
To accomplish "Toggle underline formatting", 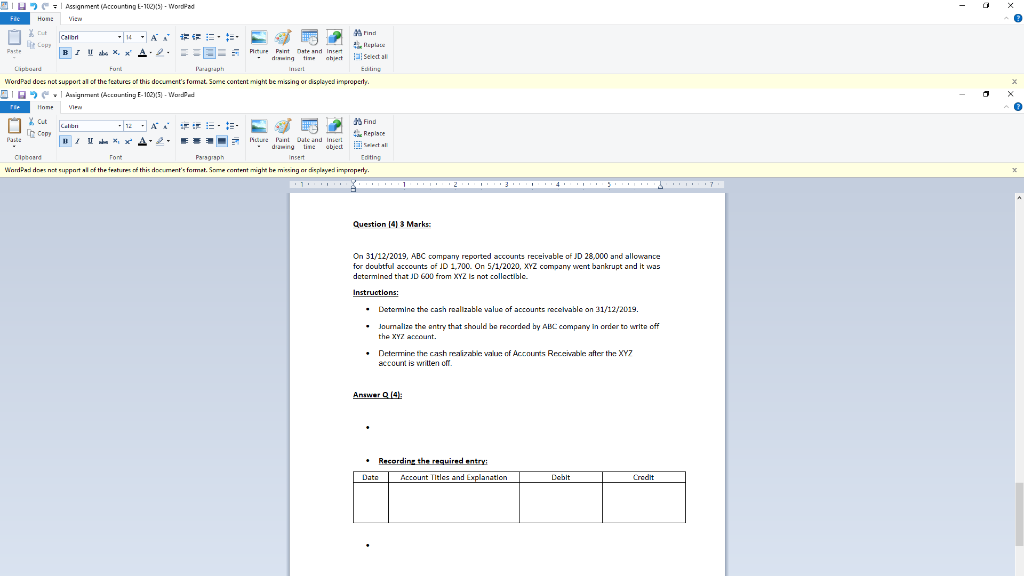I will tap(89, 139).
